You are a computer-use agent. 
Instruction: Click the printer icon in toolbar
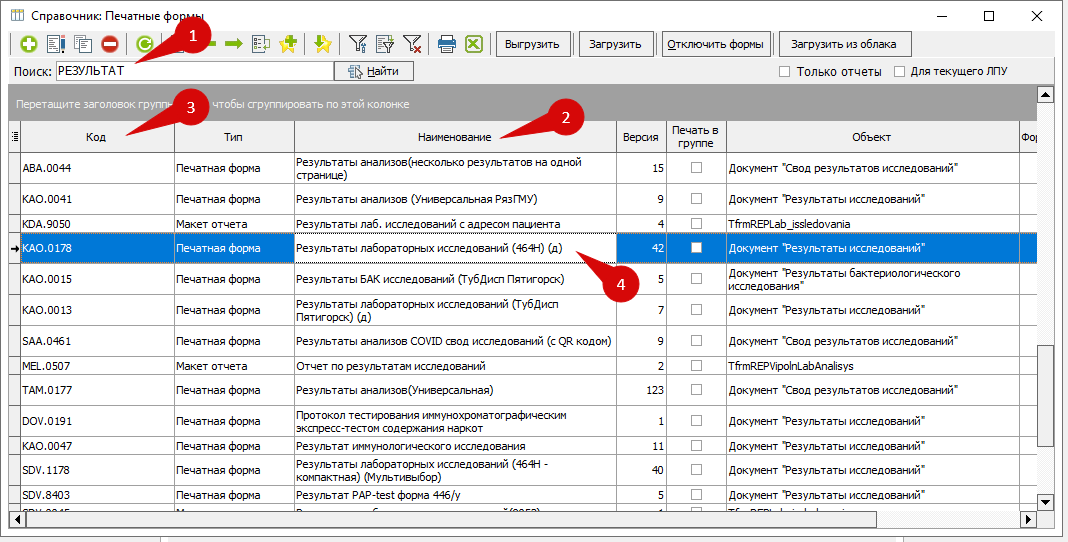click(x=446, y=44)
